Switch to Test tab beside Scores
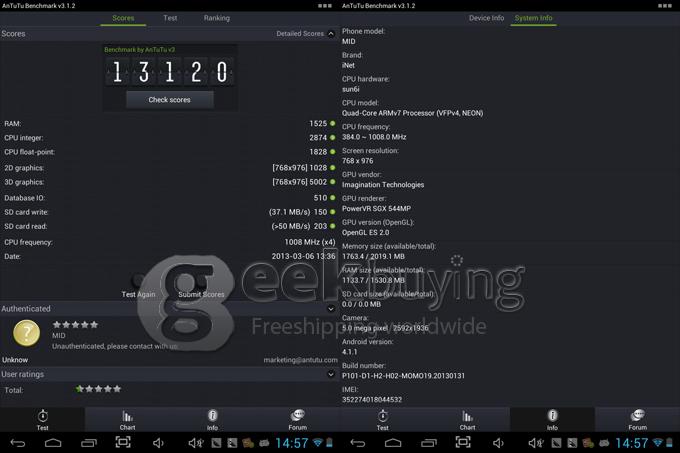This screenshot has height=453, width=680. (170, 18)
